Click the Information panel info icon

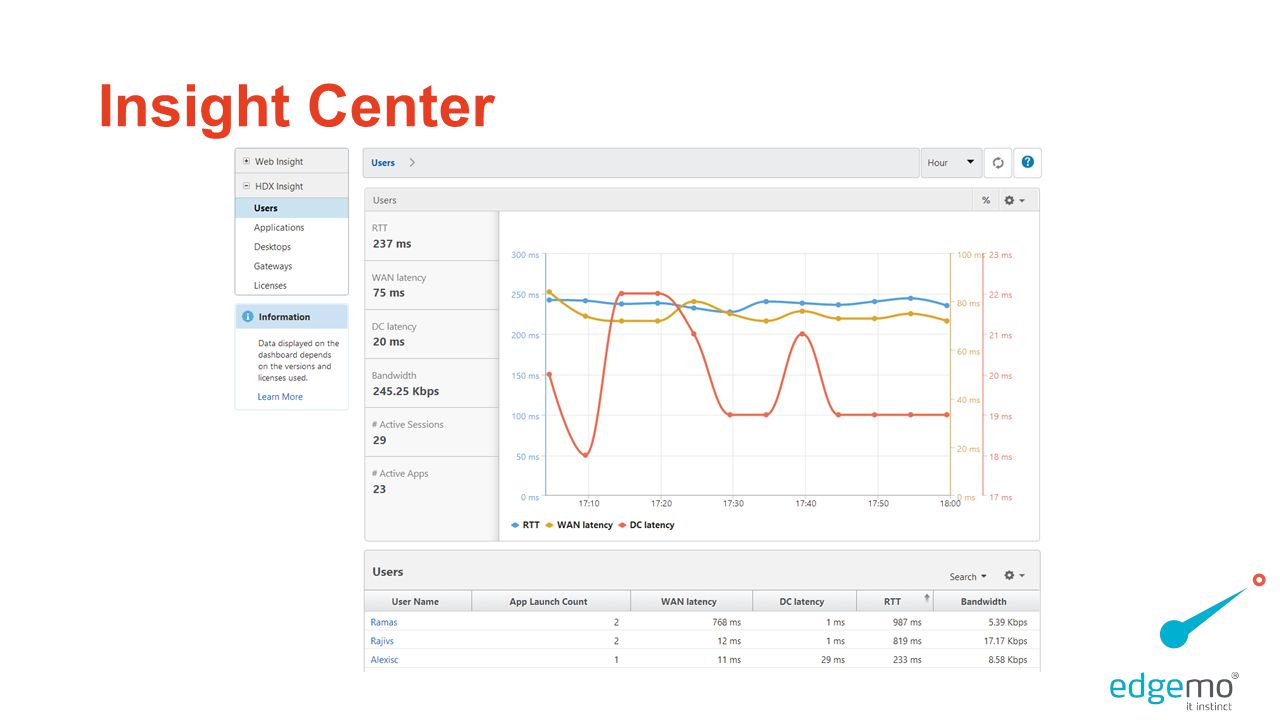pyautogui.click(x=247, y=317)
